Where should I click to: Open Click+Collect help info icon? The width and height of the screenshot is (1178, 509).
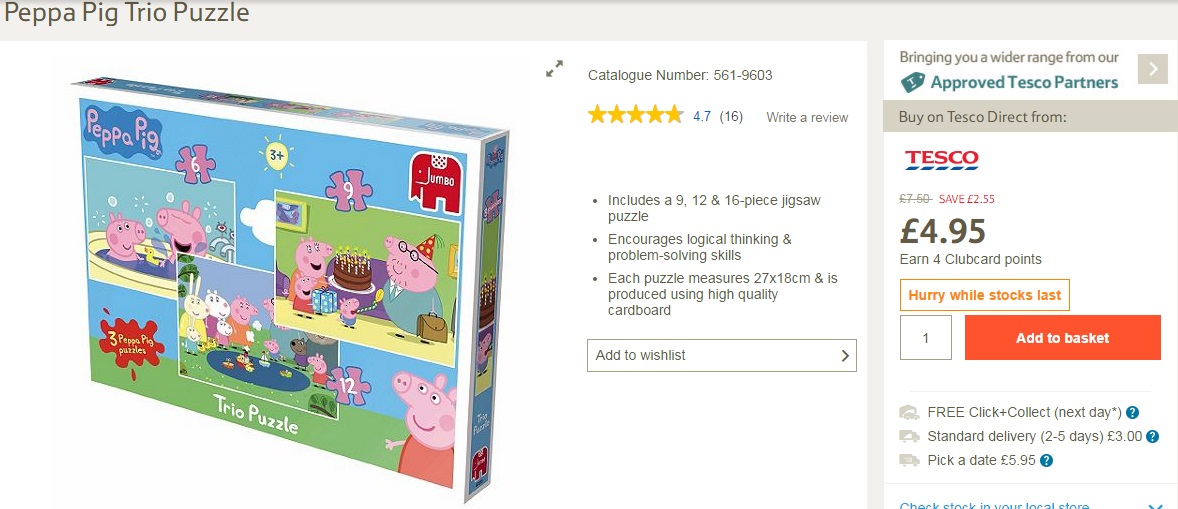[x=1132, y=412]
